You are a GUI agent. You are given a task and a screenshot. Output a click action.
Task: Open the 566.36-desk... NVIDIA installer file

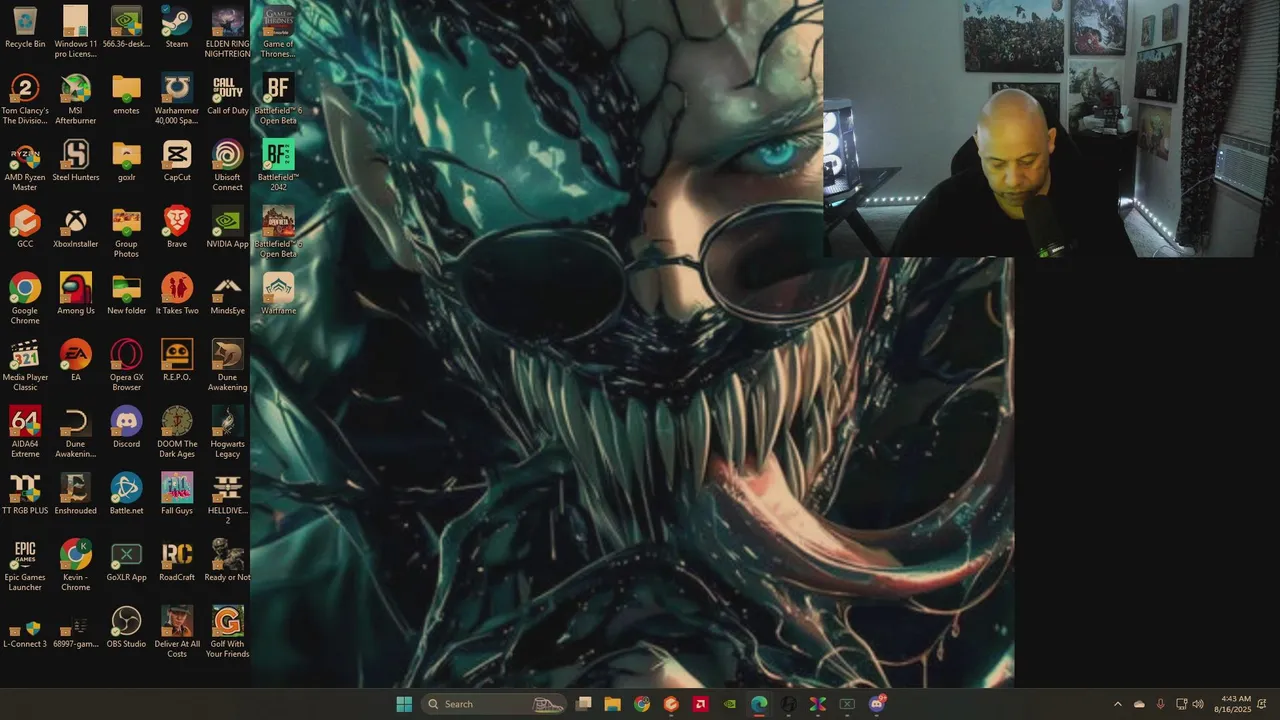126,27
